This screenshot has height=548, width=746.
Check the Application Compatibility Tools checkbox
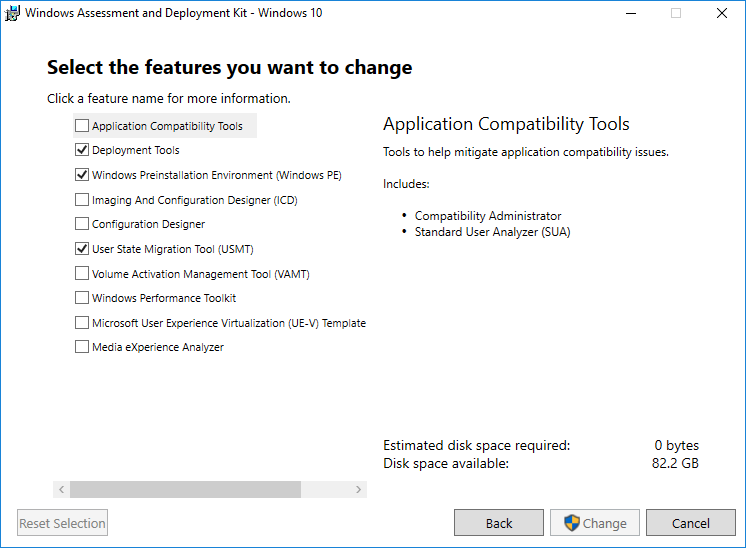[82, 126]
